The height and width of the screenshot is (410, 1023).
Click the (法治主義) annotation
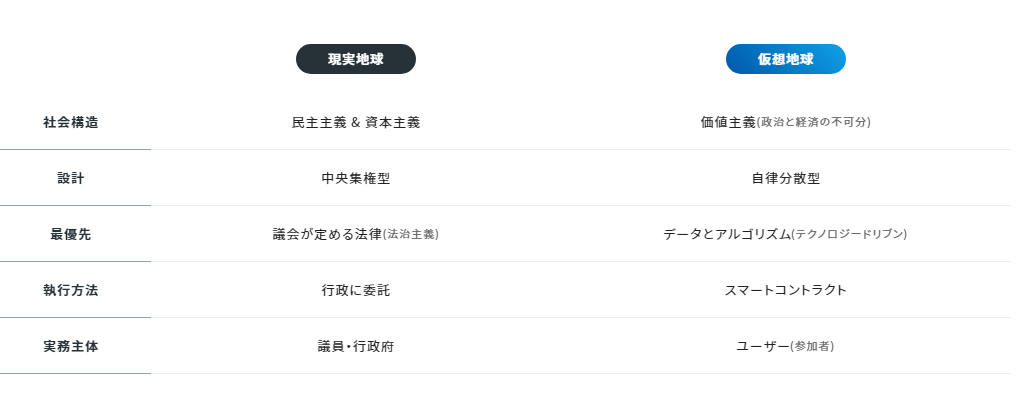pos(411,235)
